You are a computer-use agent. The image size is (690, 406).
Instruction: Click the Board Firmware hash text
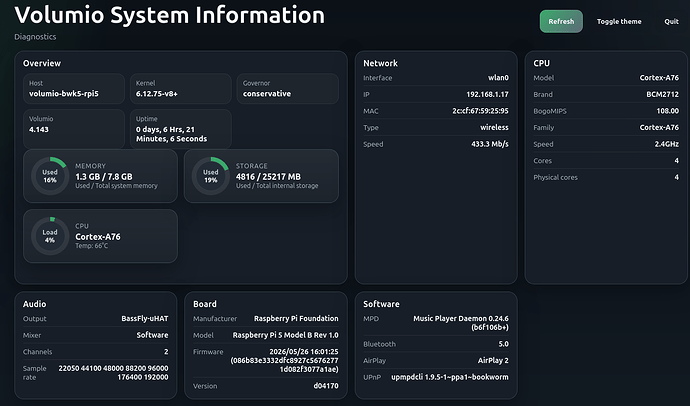284,365
